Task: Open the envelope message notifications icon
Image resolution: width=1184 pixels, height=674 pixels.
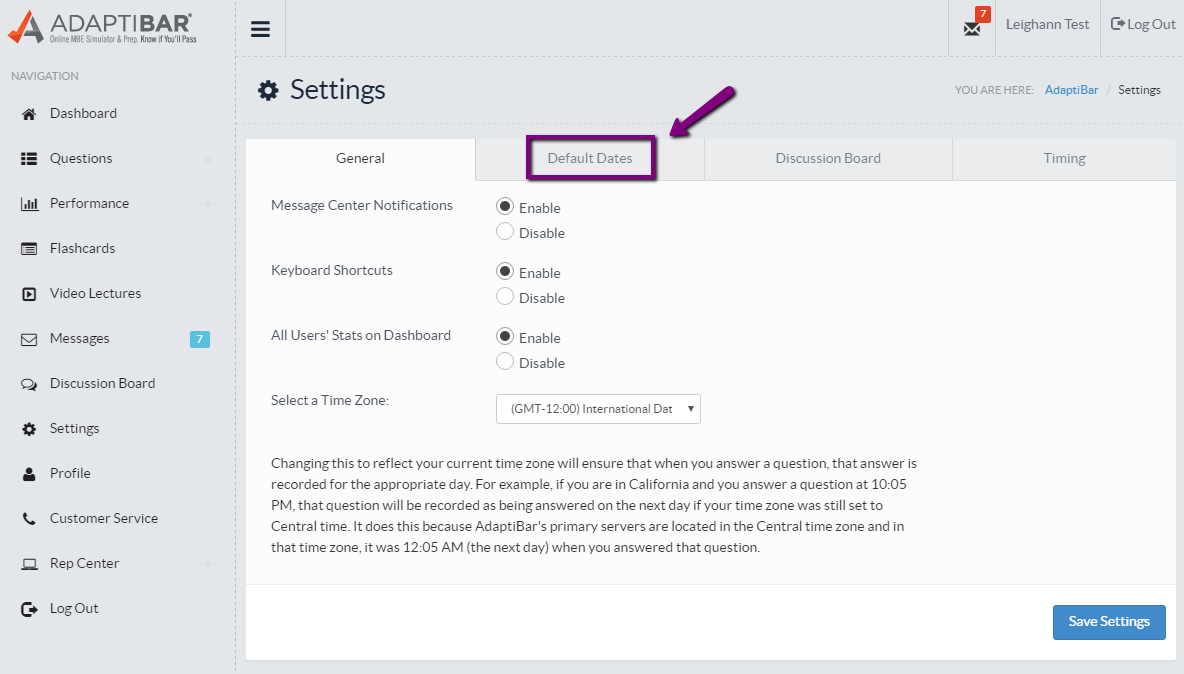Action: pos(971,28)
